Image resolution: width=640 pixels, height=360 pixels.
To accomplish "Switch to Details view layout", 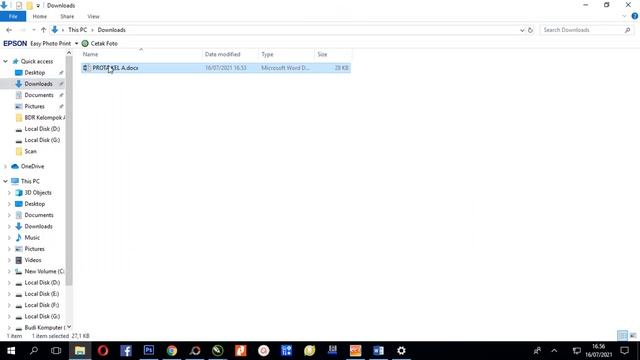I will click(x=622, y=336).
